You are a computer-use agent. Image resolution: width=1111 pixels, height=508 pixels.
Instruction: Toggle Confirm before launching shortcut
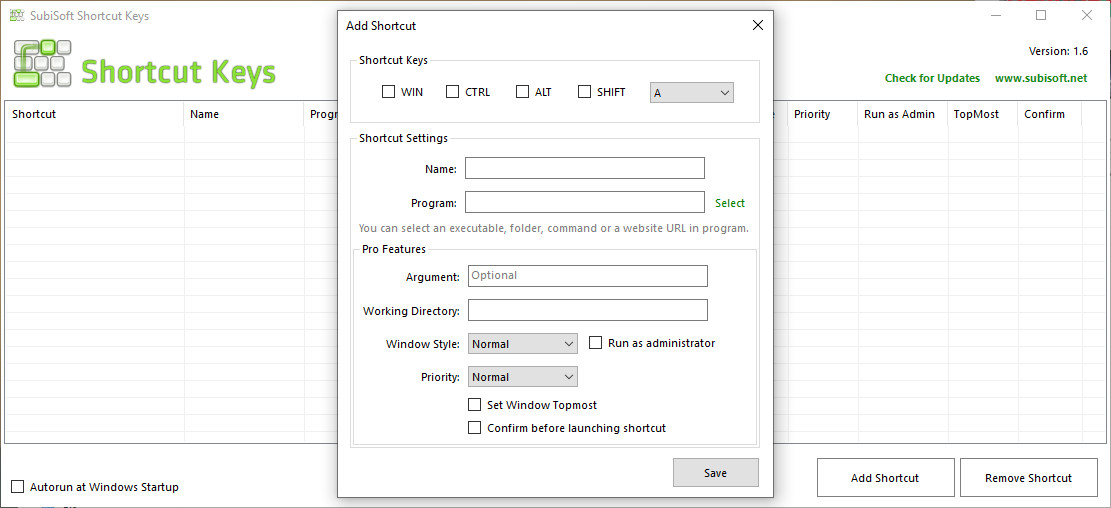pos(475,428)
